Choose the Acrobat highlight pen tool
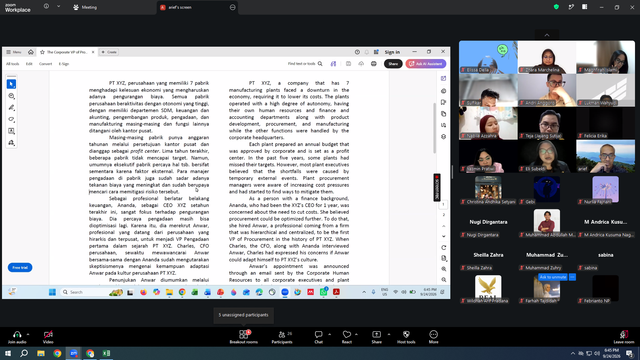Image resolution: width=640 pixels, height=360 pixels. (x=11, y=108)
